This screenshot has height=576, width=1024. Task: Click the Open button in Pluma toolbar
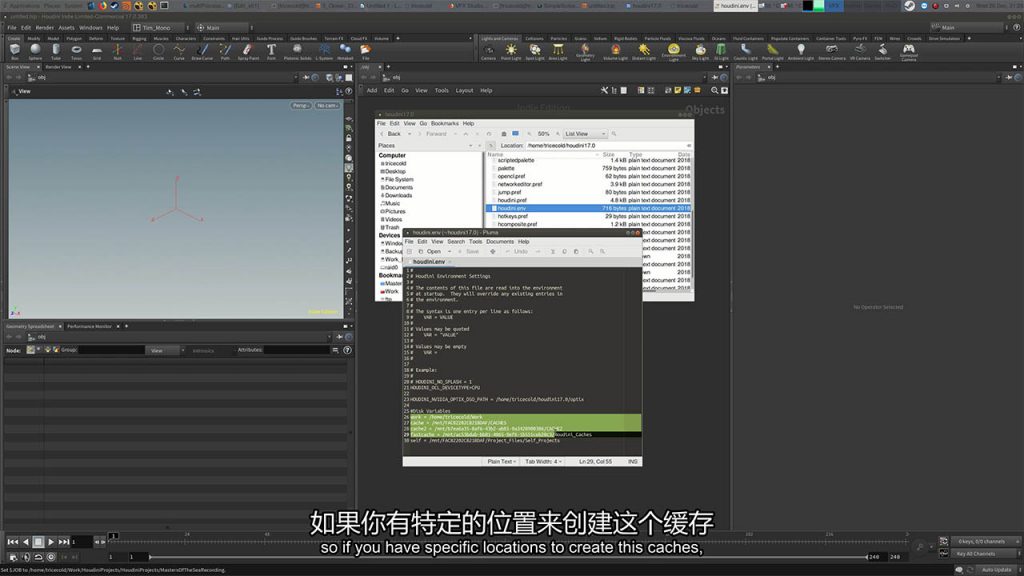pos(430,251)
